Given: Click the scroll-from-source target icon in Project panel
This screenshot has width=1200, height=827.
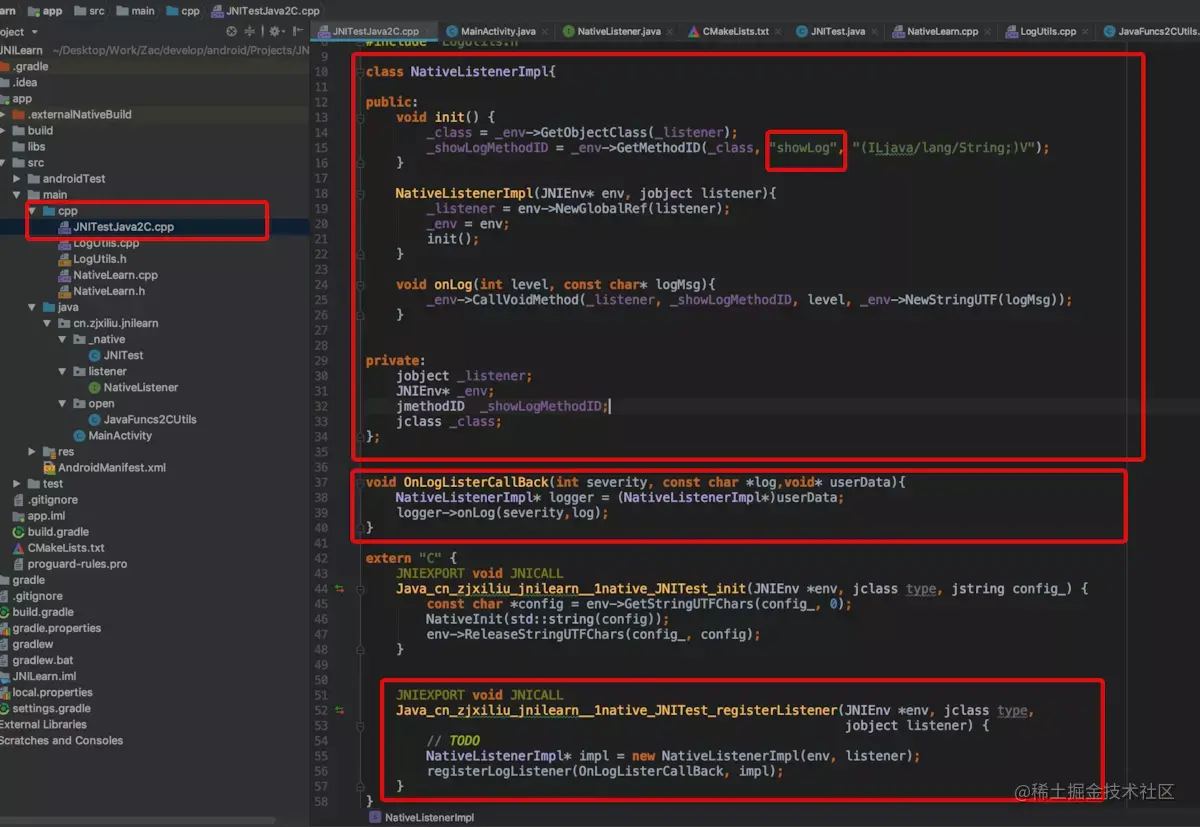Looking at the screenshot, I should pyautogui.click(x=232, y=31).
